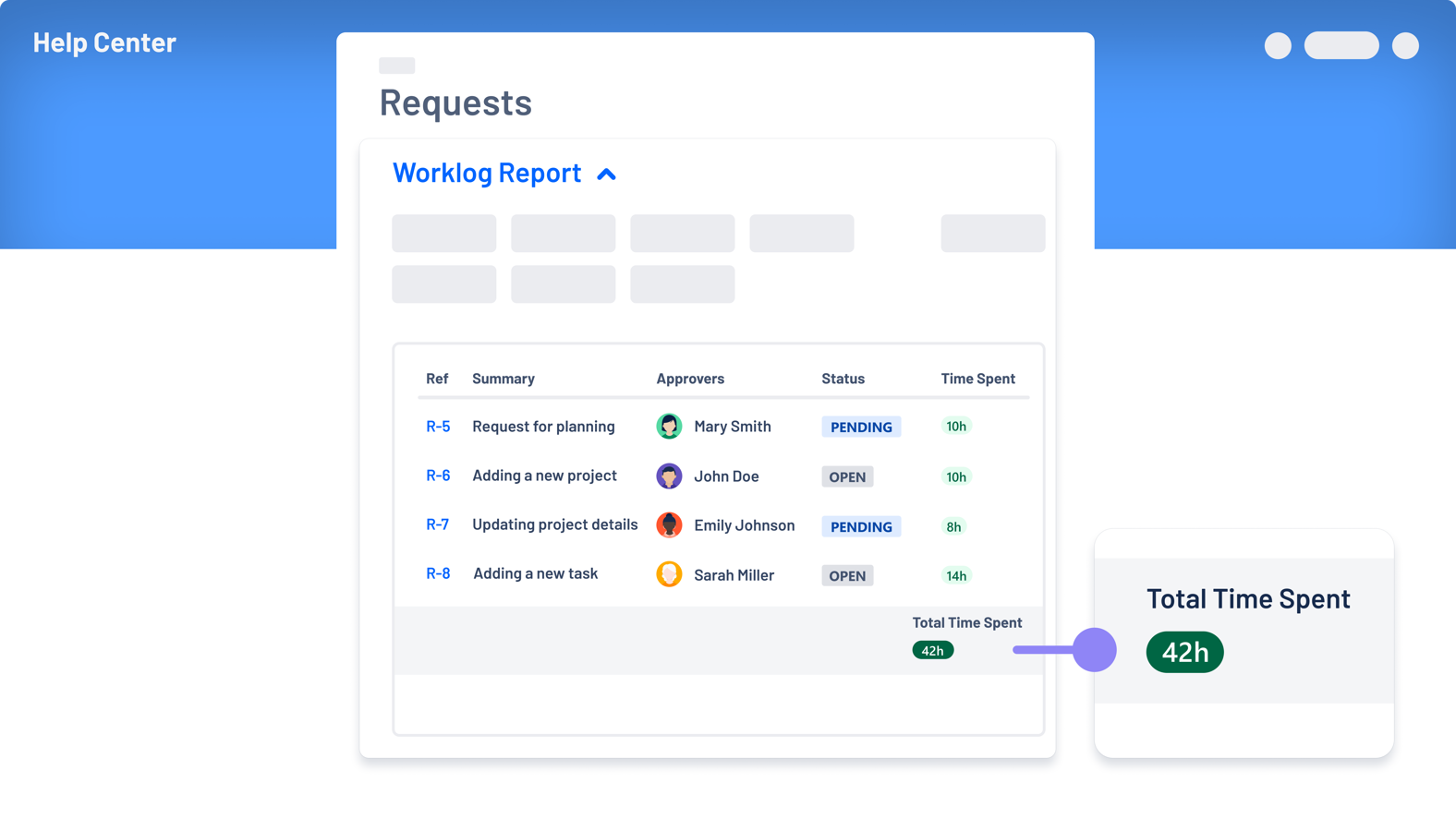The height and width of the screenshot is (831, 1456).
Task: Click the 10h time badge for R-5
Action: tap(956, 427)
